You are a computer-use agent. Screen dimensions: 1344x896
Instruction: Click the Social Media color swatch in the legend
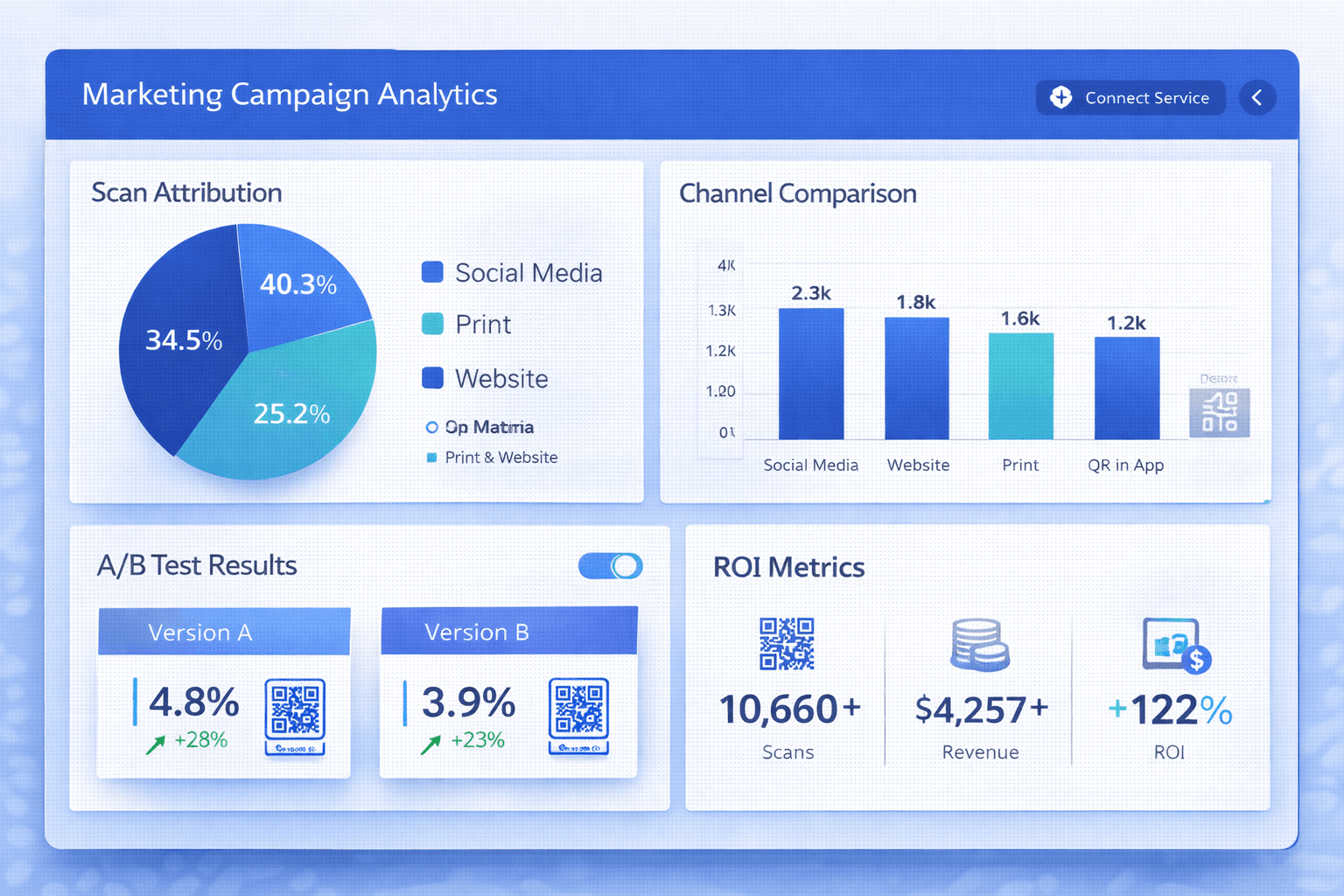(x=432, y=272)
